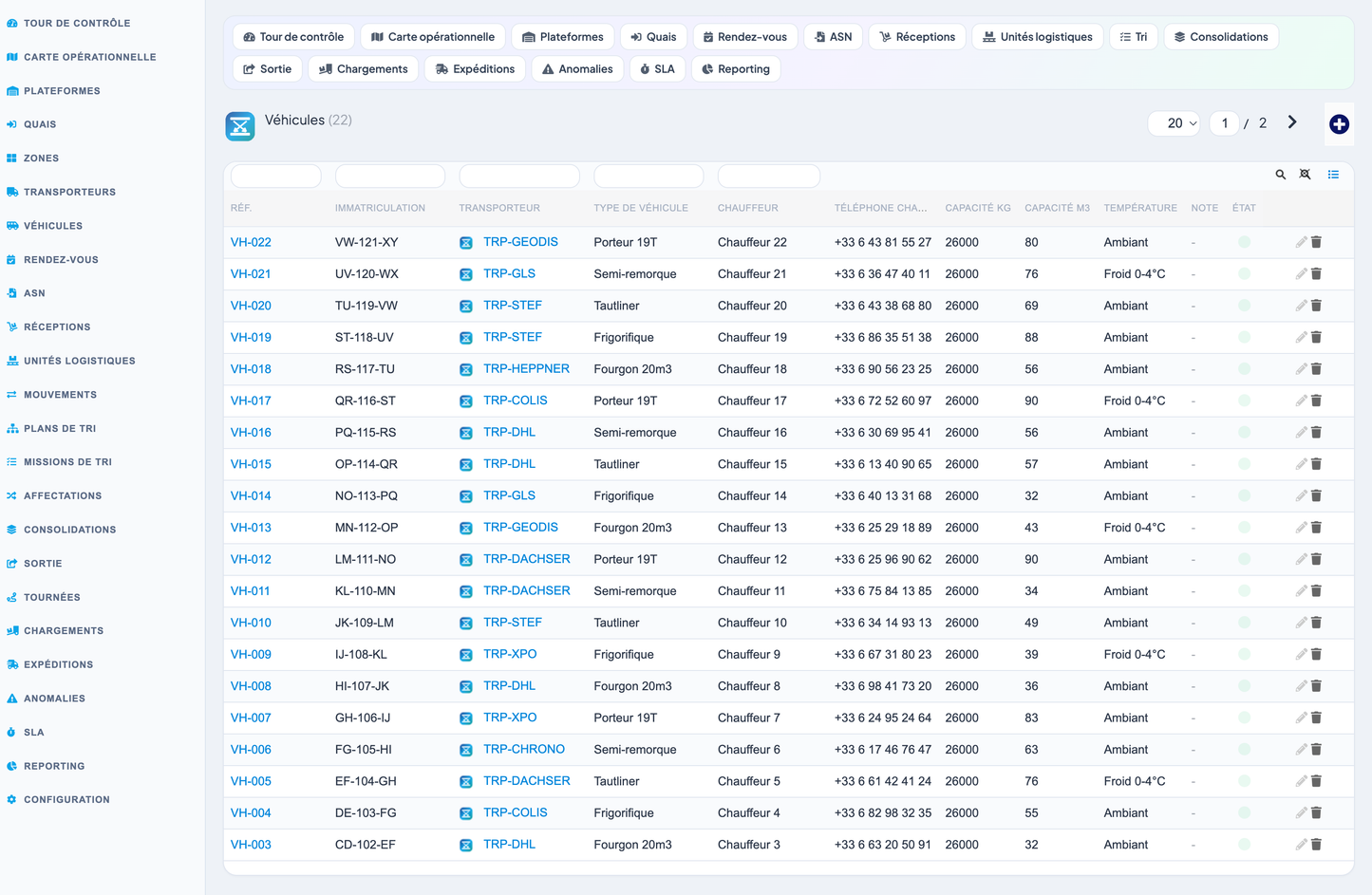Open the VH-018 vehicle link
The width and height of the screenshot is (1372, 895).
(251, 369)
